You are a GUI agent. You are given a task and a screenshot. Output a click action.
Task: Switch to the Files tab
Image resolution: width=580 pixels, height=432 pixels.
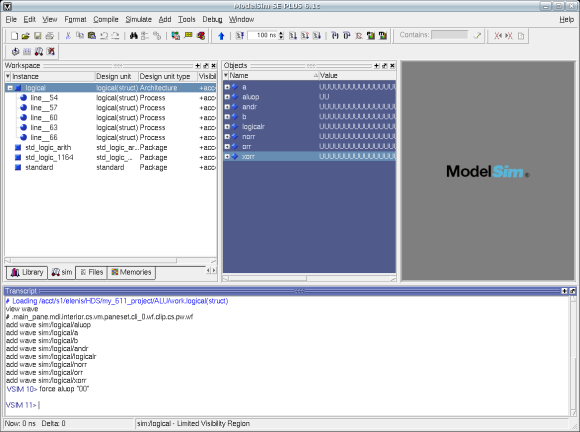(x=91, y=273)
